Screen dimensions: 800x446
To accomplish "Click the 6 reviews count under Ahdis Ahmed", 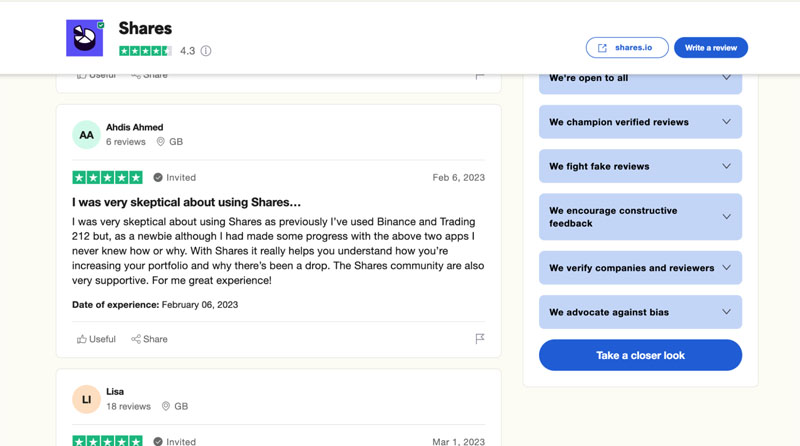I will point(126,142).
